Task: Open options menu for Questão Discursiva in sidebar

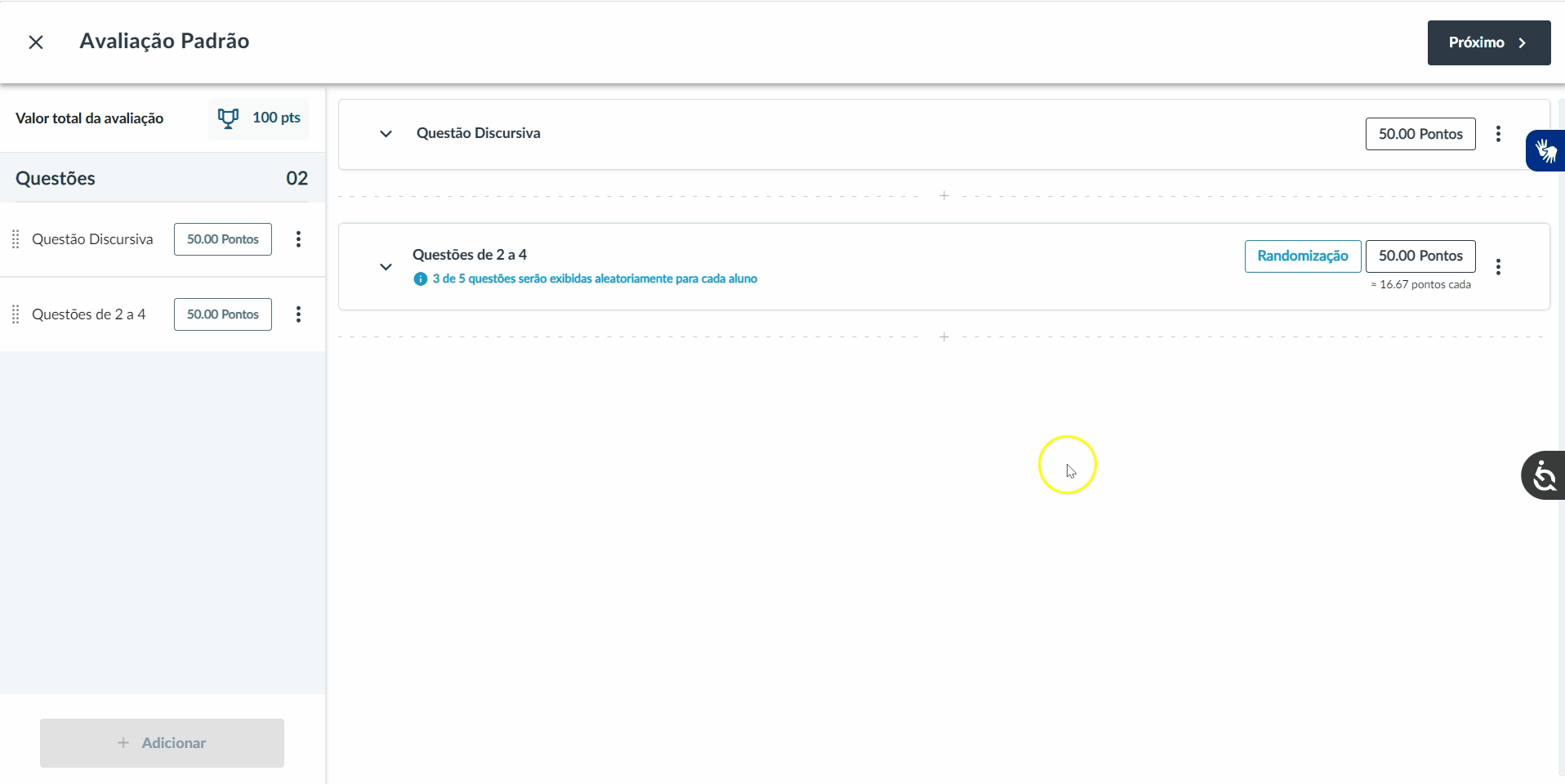Action: [x=298, y=239]
